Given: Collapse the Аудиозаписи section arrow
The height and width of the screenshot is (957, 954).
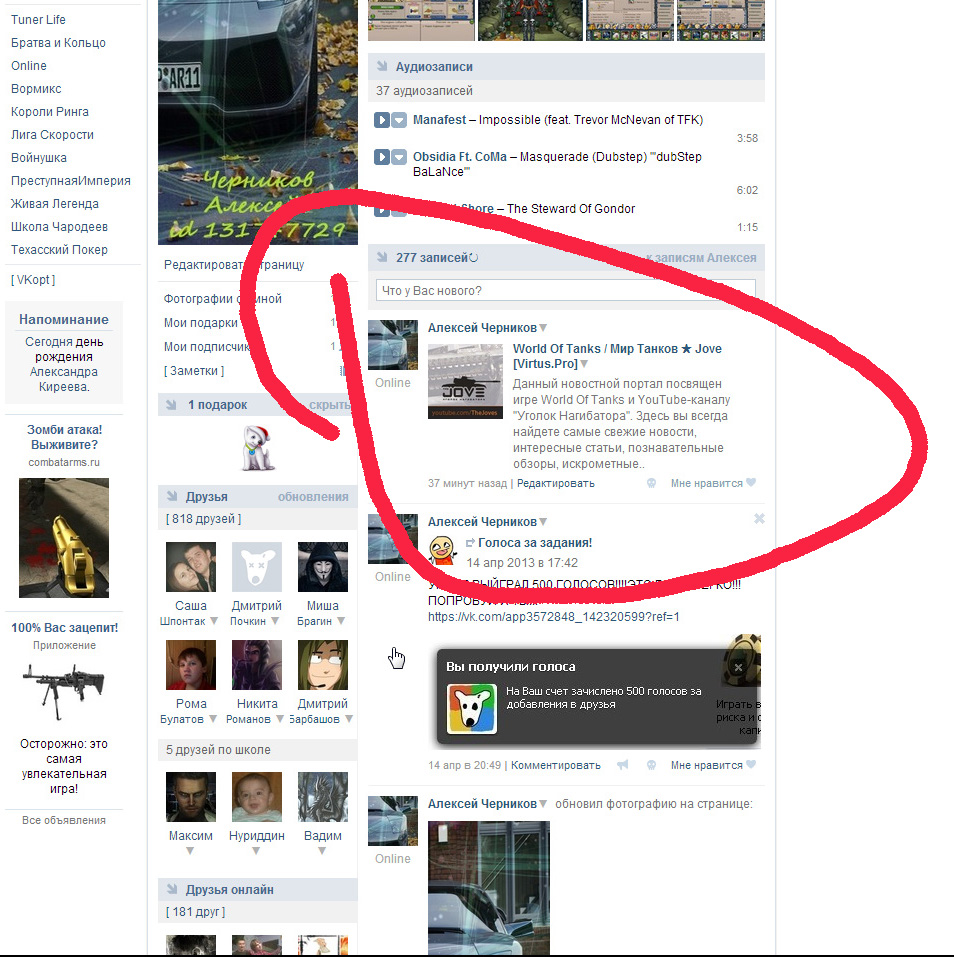Looking at the screenshot, I should point(382,67).
